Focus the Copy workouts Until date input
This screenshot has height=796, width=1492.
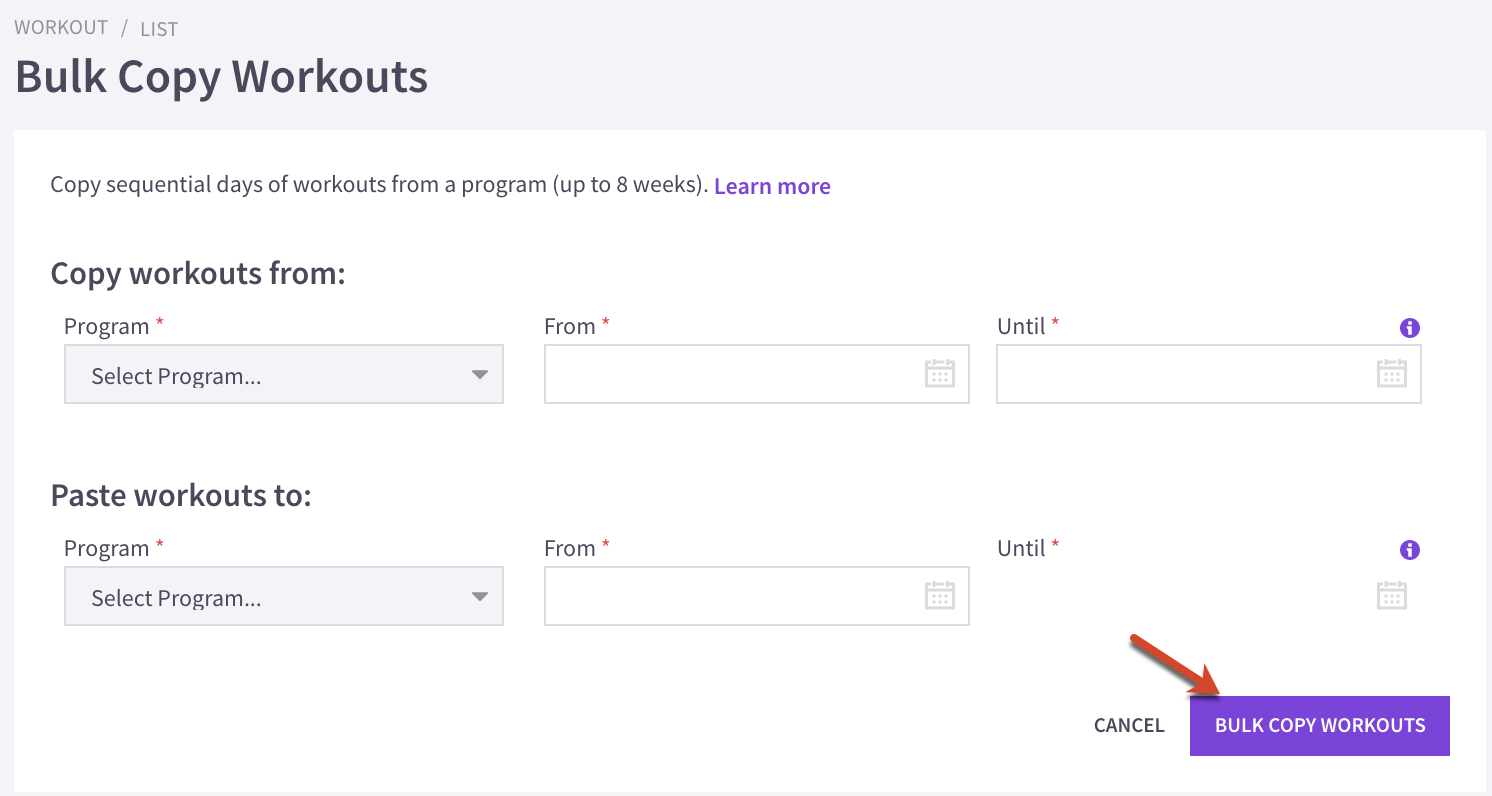tap(1209, 374)
